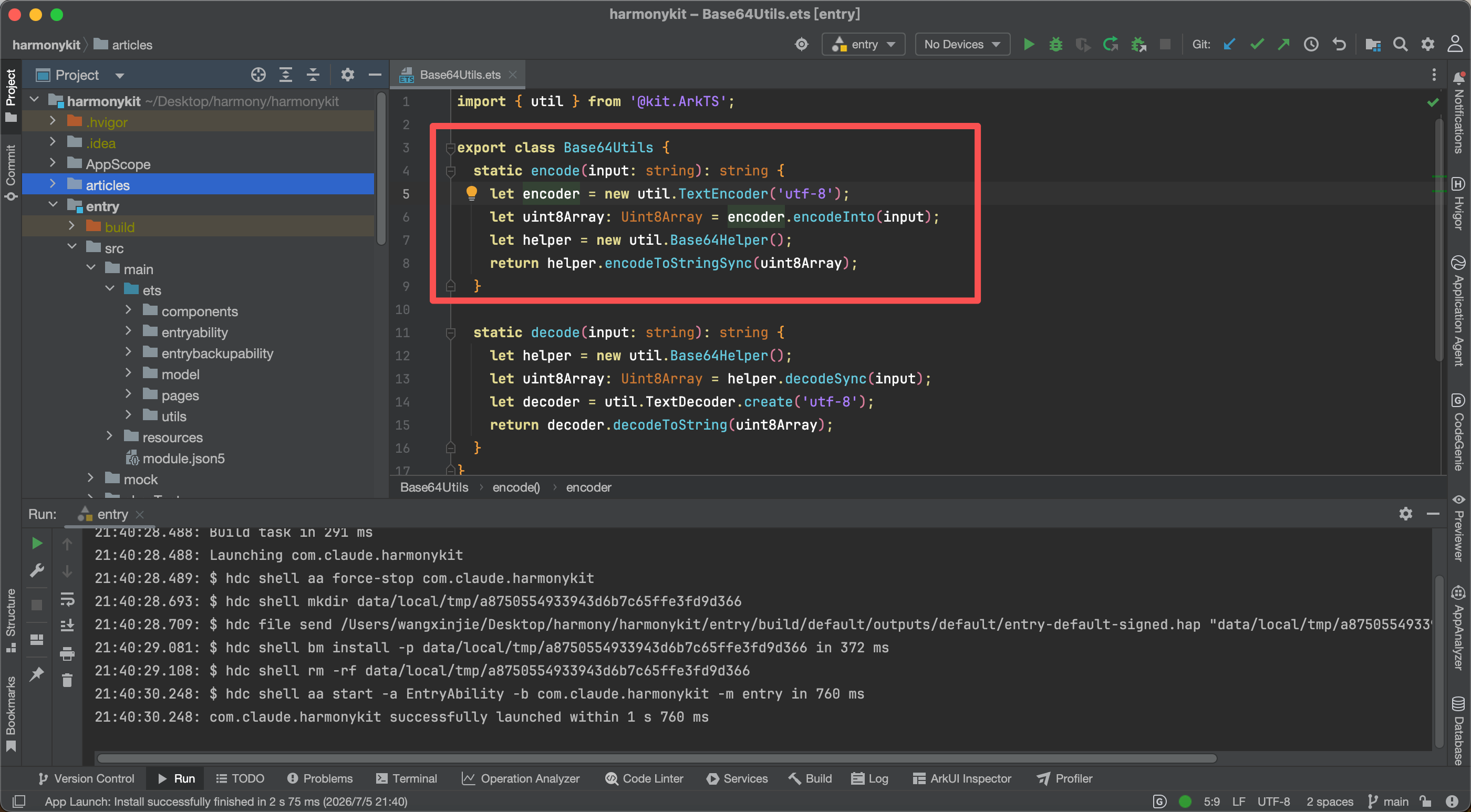Toggle the Project tool window sidebar button

(11, 95)
